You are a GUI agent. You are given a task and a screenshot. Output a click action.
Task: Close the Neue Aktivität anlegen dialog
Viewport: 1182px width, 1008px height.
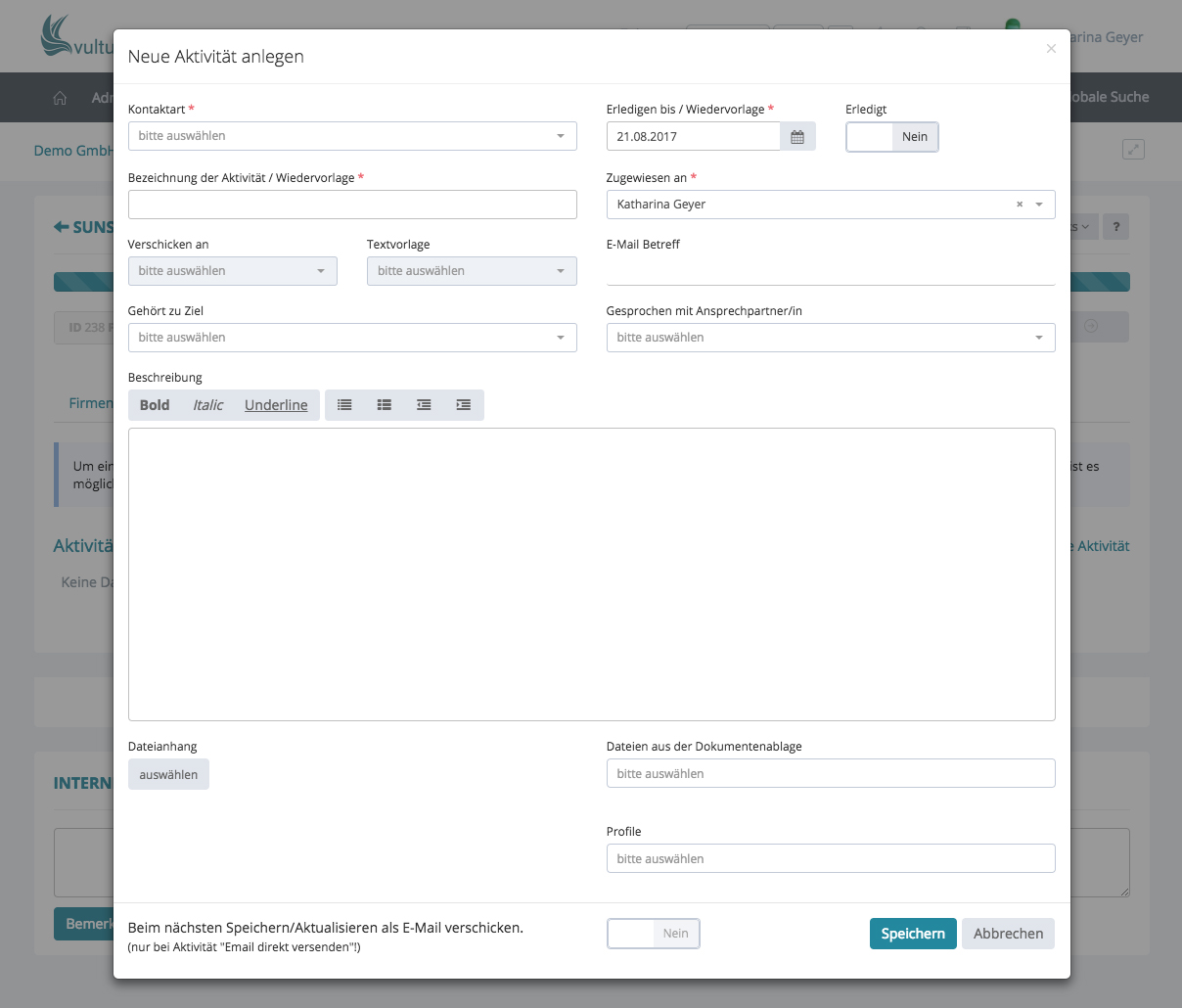click(1051, 49)
